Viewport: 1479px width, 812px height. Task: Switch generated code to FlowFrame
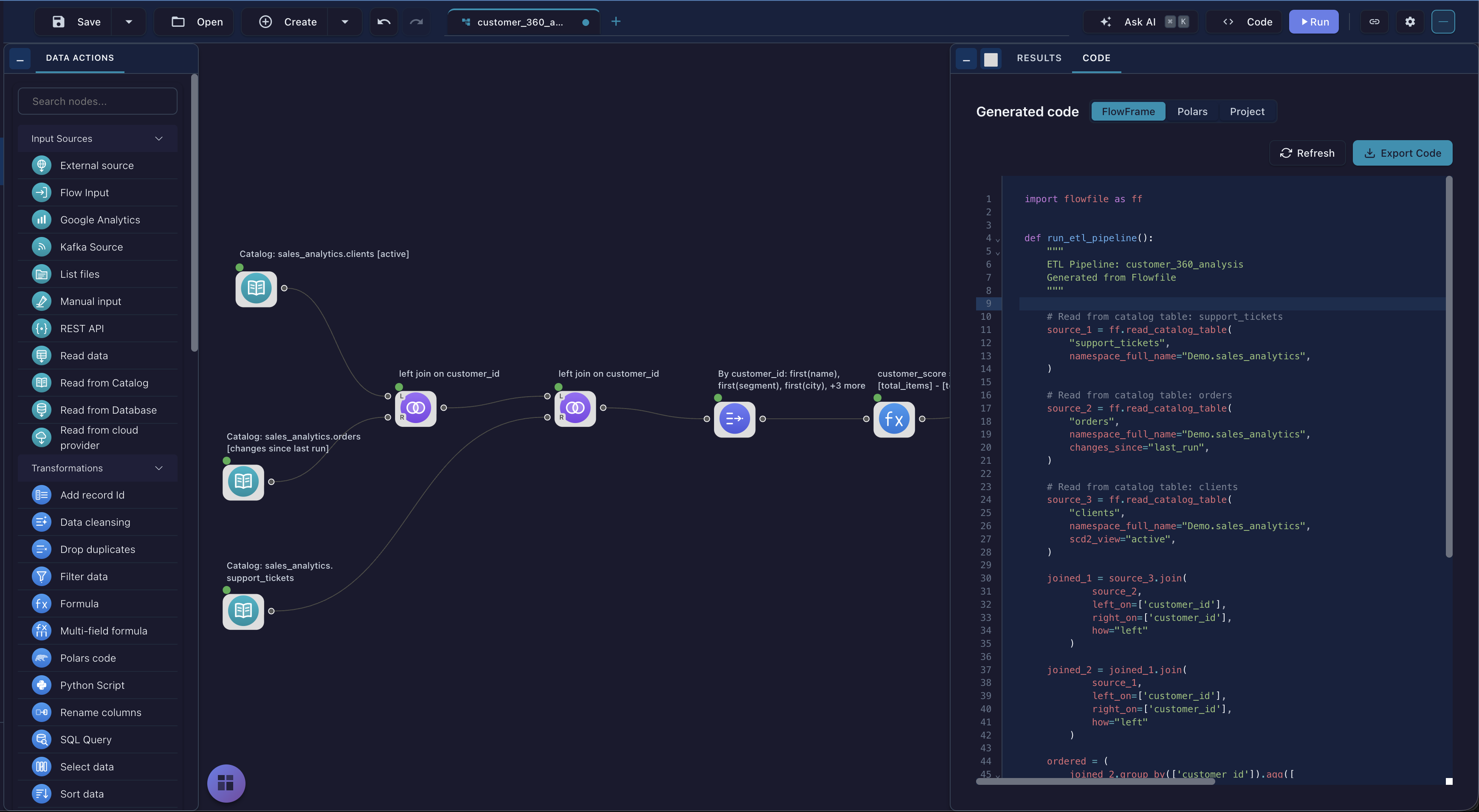(1128, 111)
